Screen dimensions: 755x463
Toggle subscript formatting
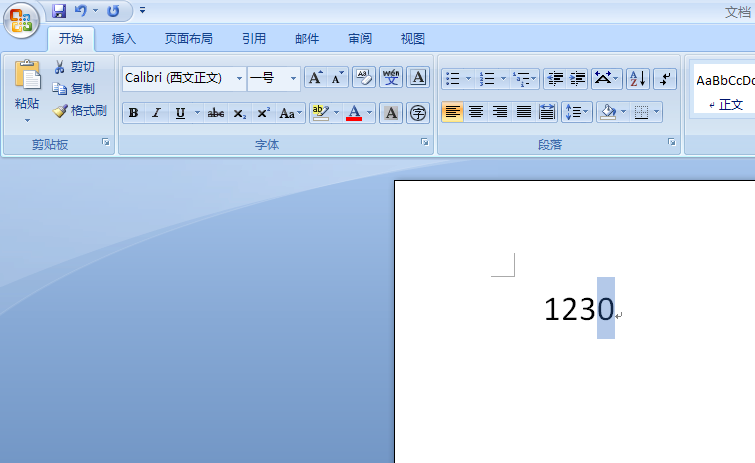pos(239,113)
